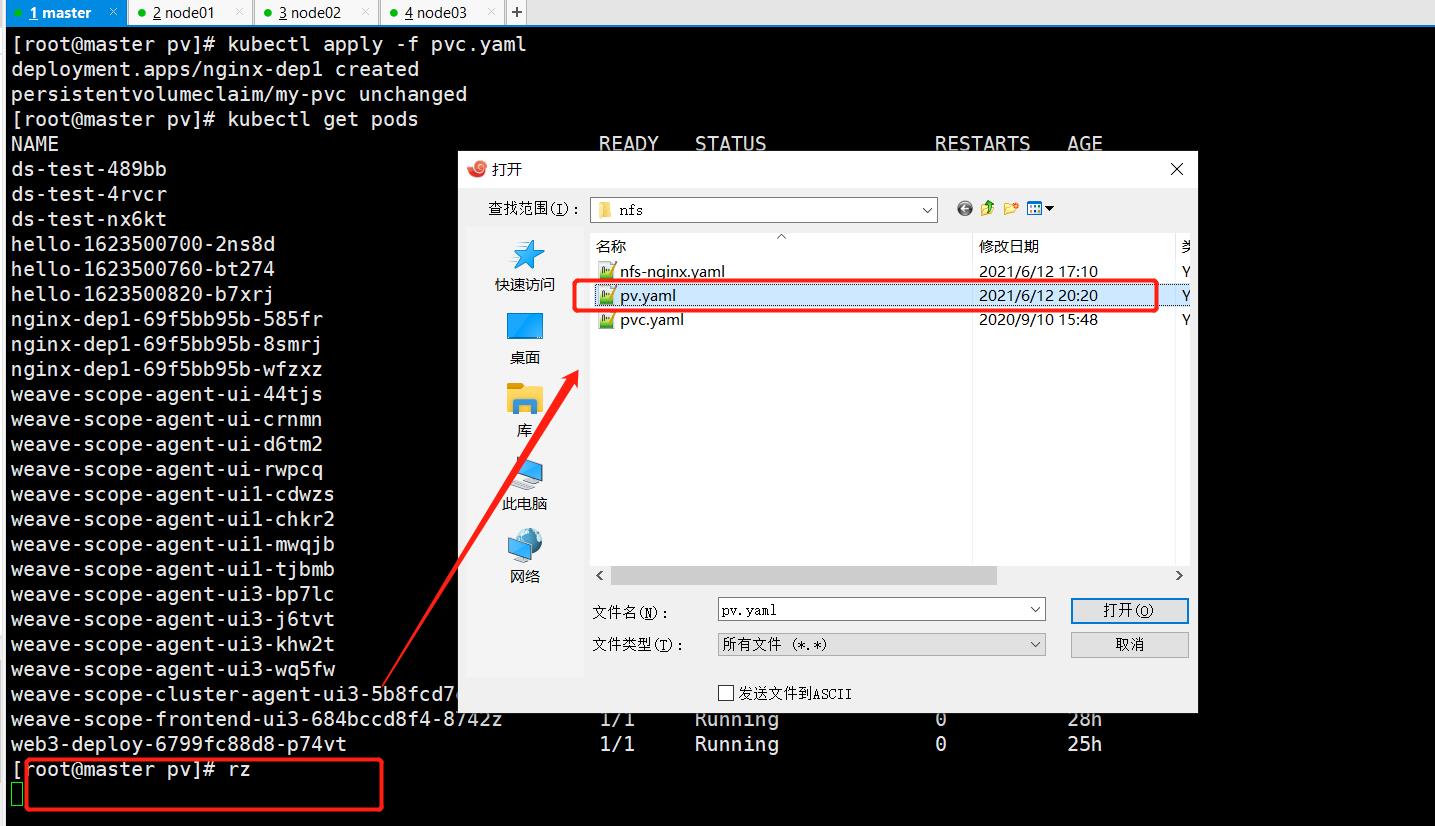Go up one folder level in the Open dialog
Image resolution: width=1435 pixels, height=826 pixels.
click(x=987, y=209)
